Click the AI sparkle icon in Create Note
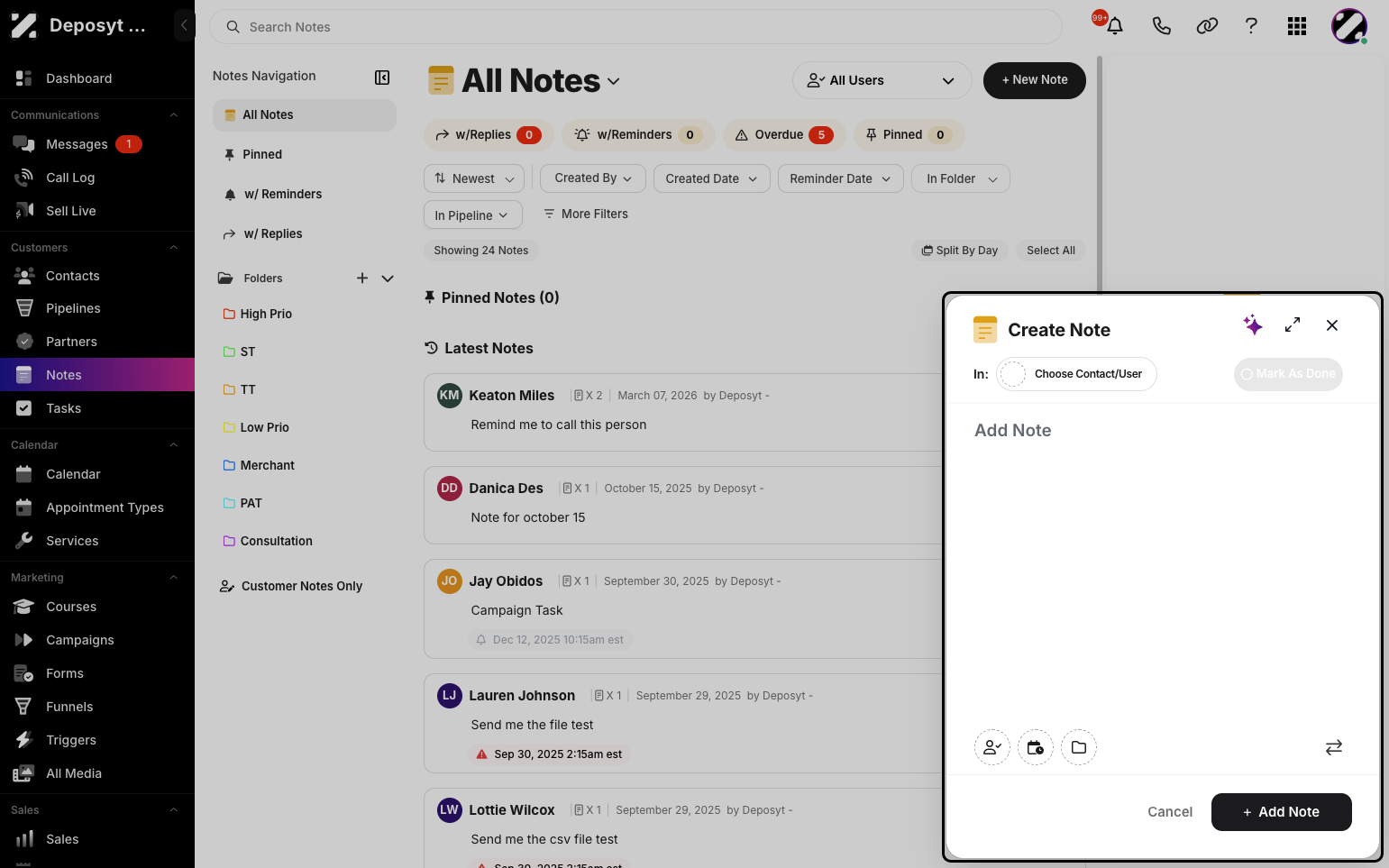The height and width of the screenshot is (868, 1389). (x=1253, y=325)
